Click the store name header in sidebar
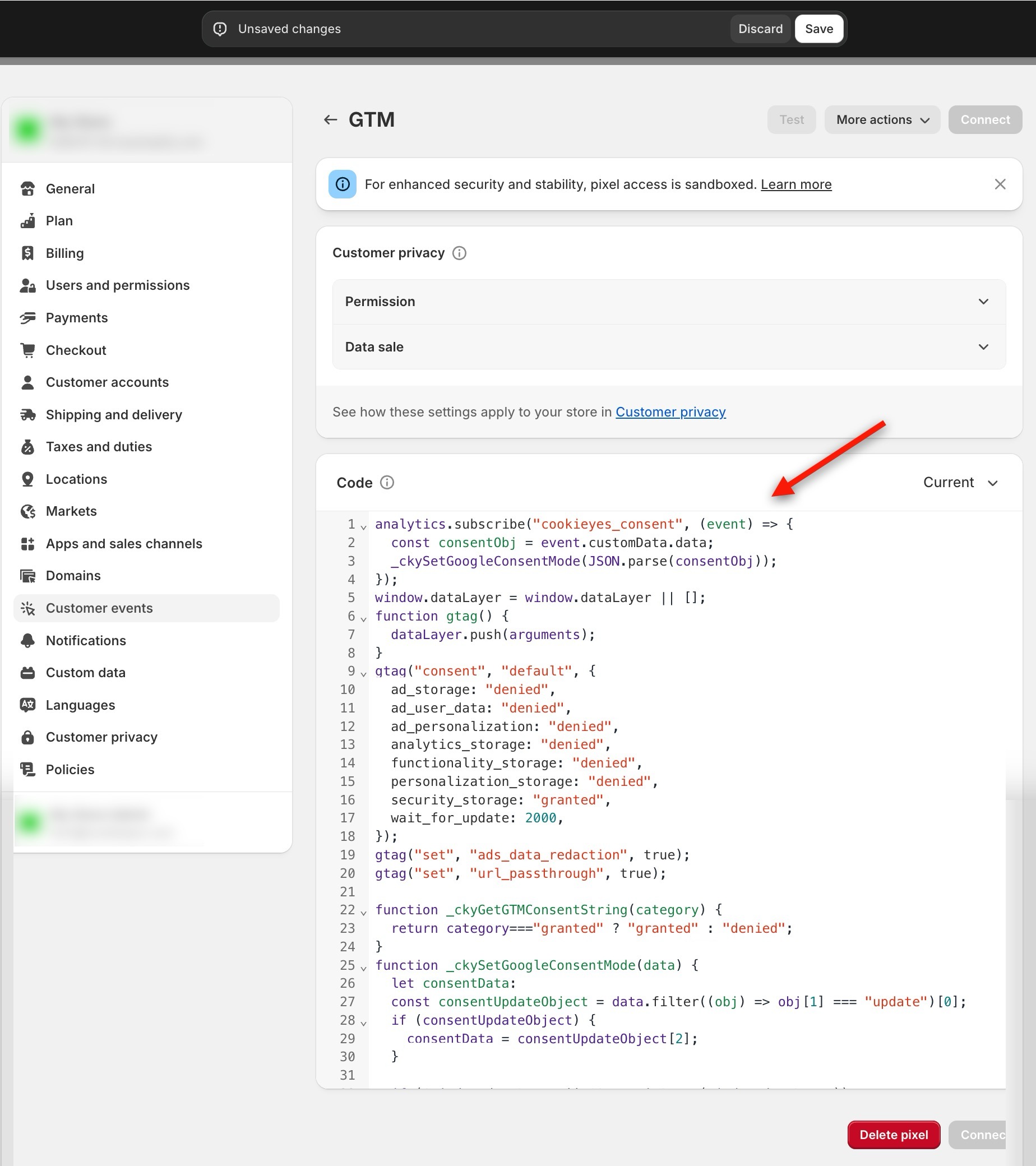 coord(147,130)
